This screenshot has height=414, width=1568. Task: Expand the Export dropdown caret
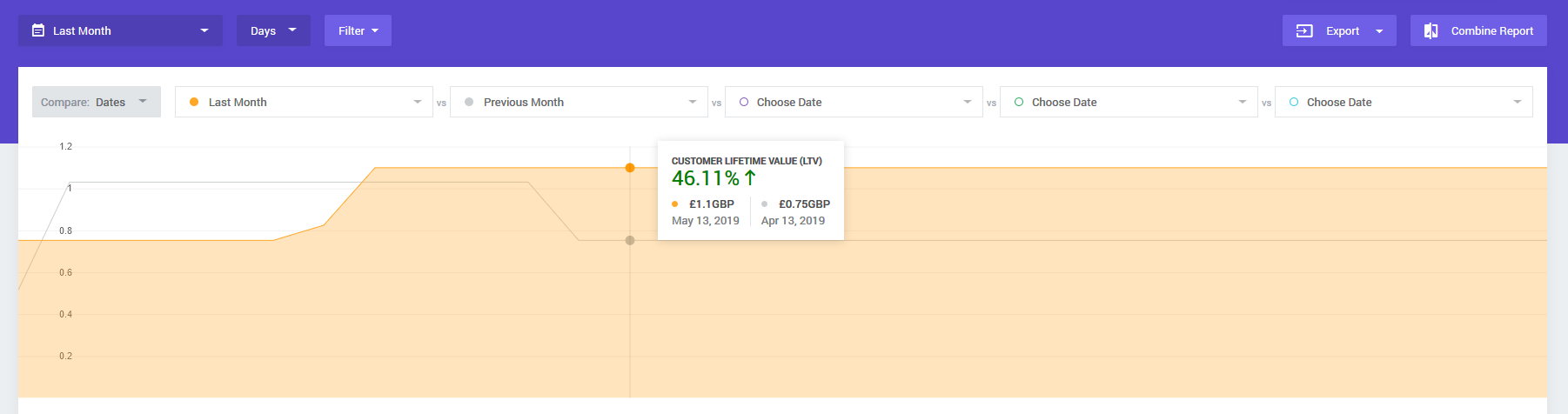click(x=1379, y=31)
